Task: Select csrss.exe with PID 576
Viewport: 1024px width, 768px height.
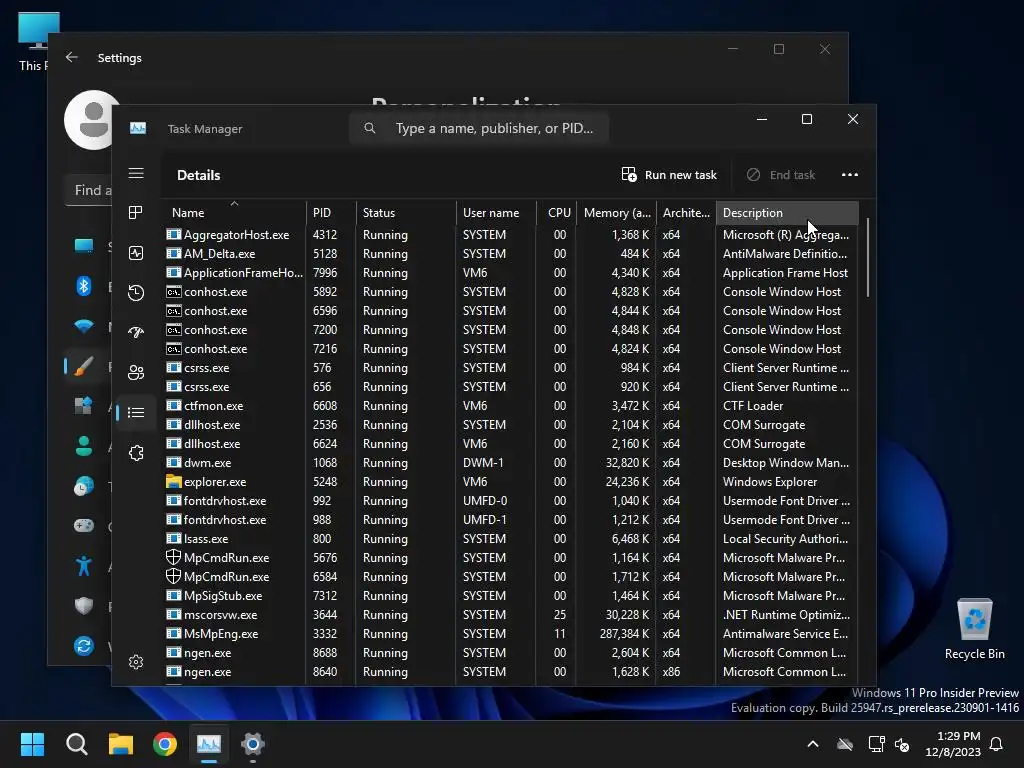Action: pos(511,368)
